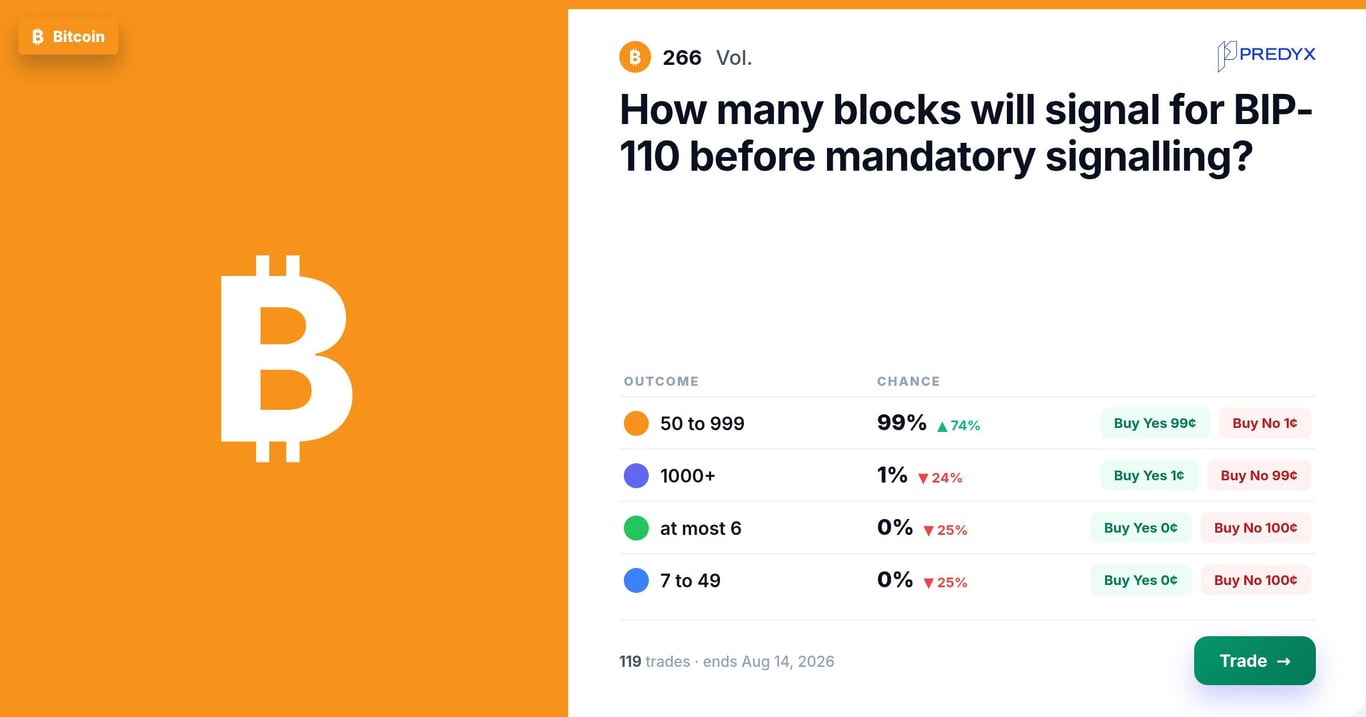
Task: Click the green up arrow 74% change indicator
Action: (958, 425)
